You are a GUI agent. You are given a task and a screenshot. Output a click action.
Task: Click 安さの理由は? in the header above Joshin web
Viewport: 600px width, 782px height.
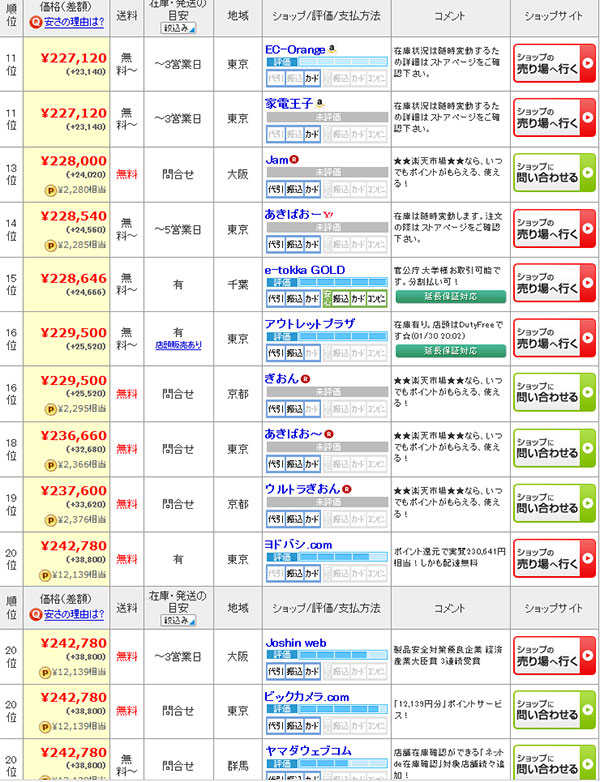pos(74,614)
